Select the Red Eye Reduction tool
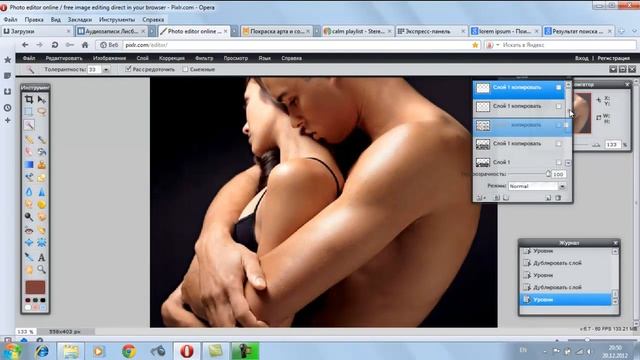The height and width of the screenshot is (360, 640). pyautogui.click(x=29, y=230)
